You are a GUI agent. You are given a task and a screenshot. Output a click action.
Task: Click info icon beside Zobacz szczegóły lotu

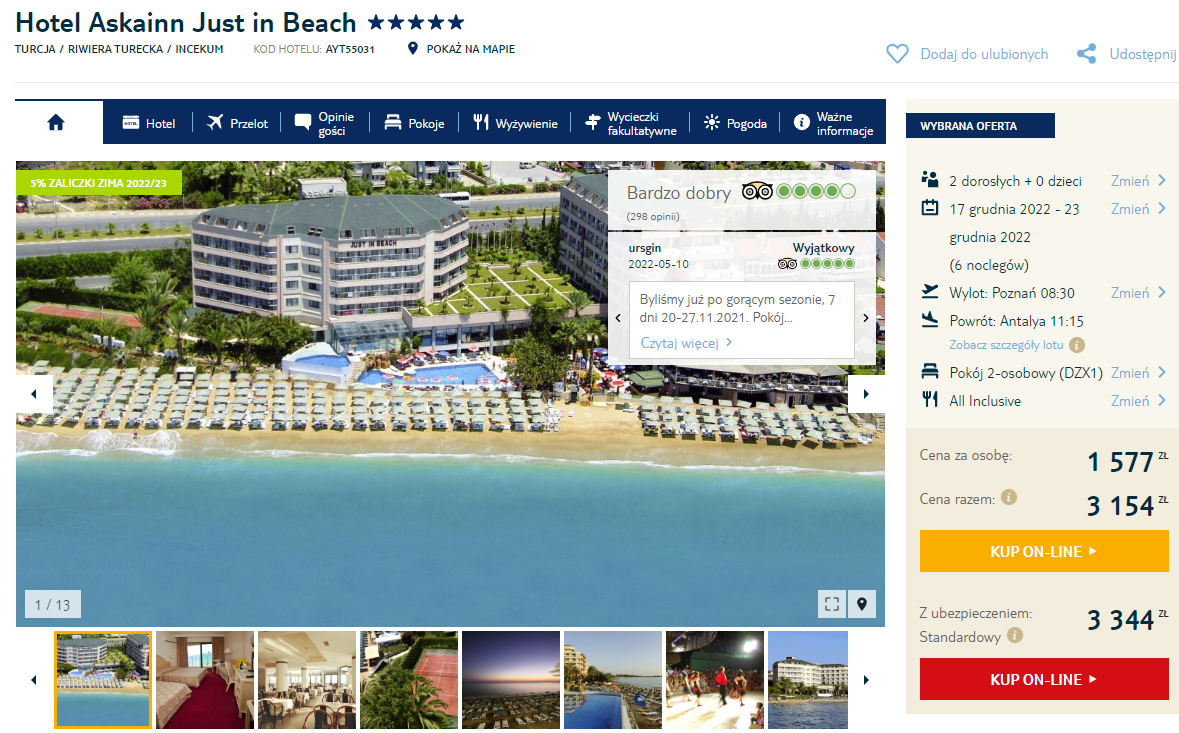point(1077,345)
